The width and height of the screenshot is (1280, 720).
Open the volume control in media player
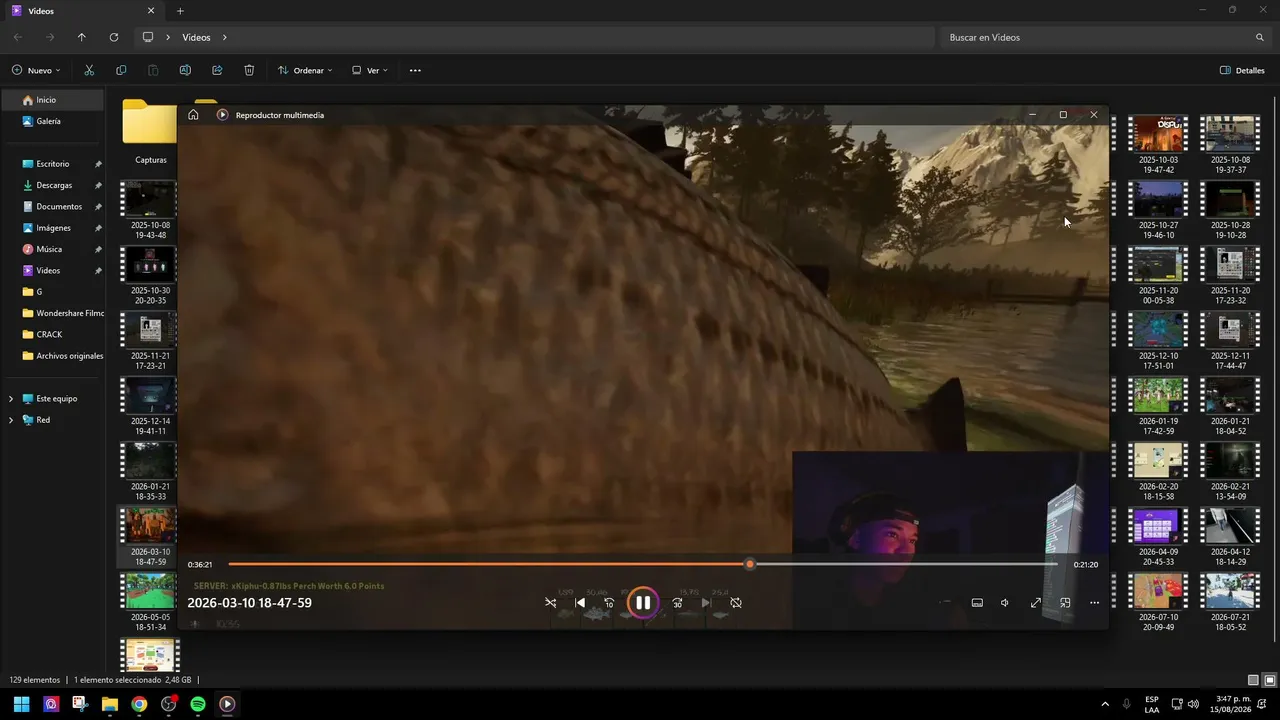tap(1005, 603)
